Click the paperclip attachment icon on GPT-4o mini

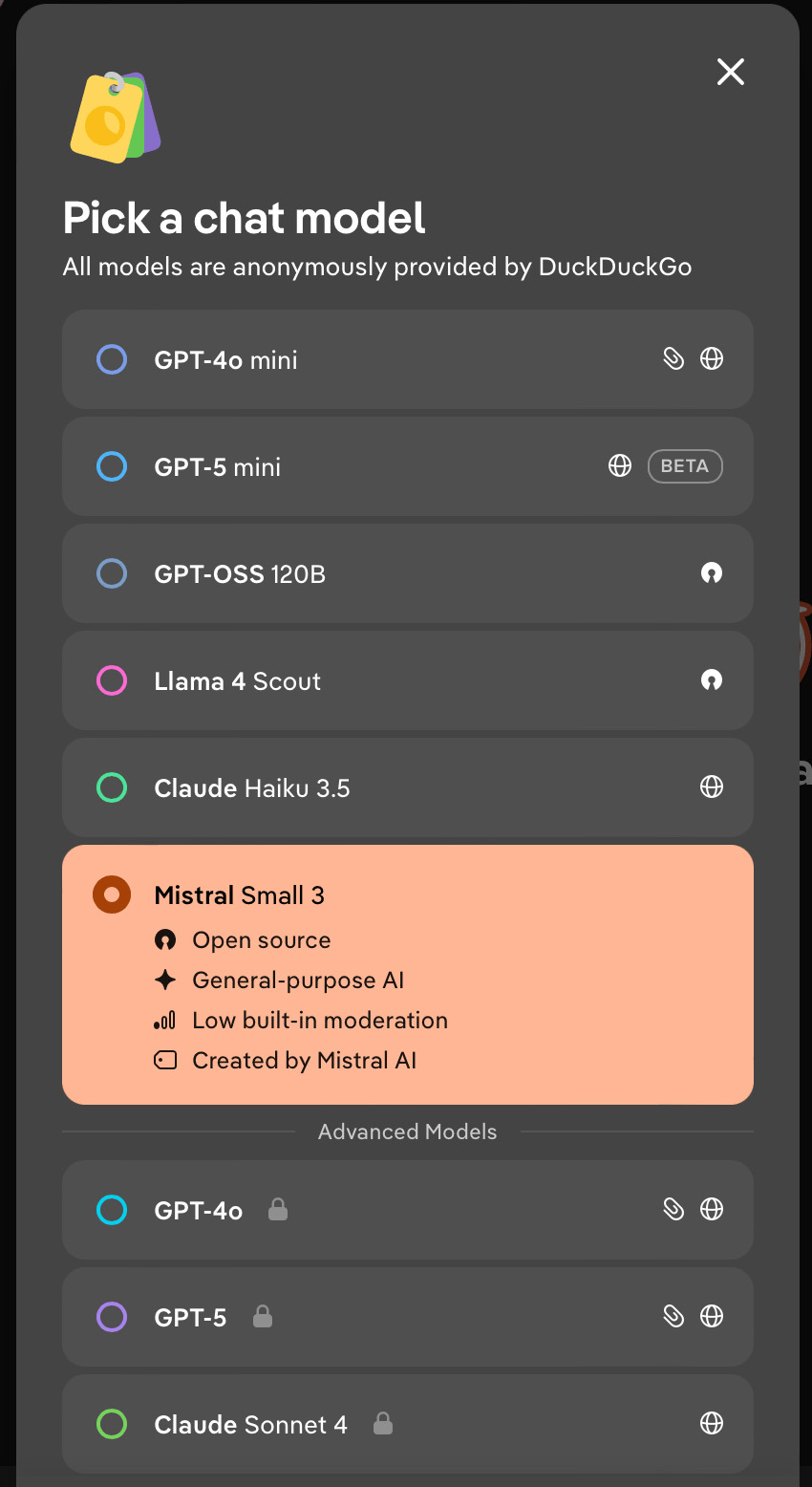pyautogui.click(x=673, y=359)
